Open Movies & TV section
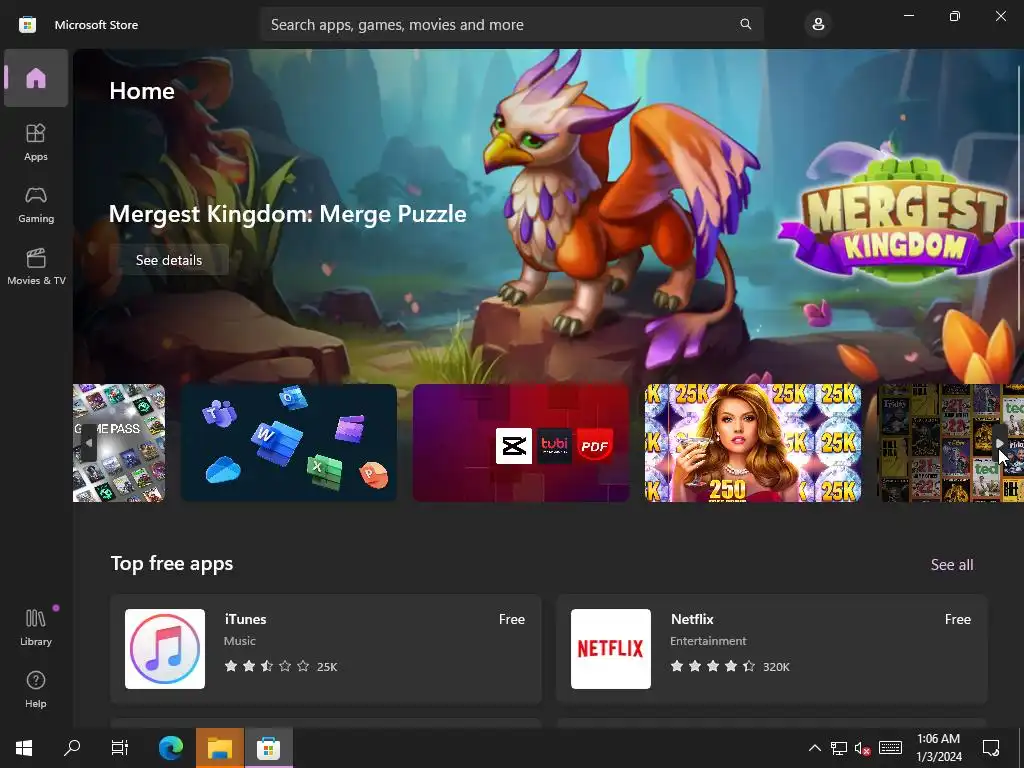This screenshot has height=768, width=1024. 36,266
